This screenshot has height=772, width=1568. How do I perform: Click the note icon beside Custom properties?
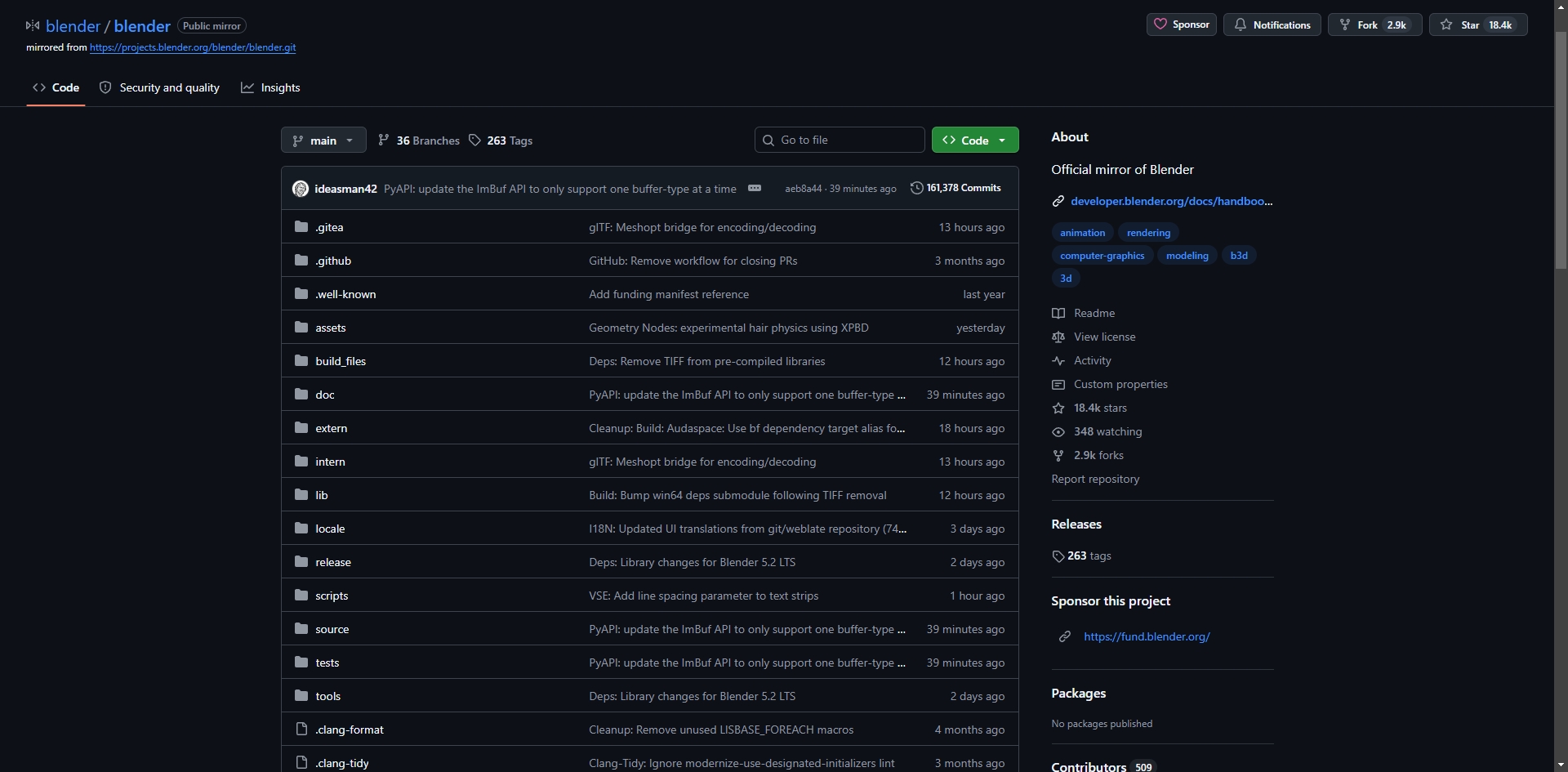click(1058, 384)
